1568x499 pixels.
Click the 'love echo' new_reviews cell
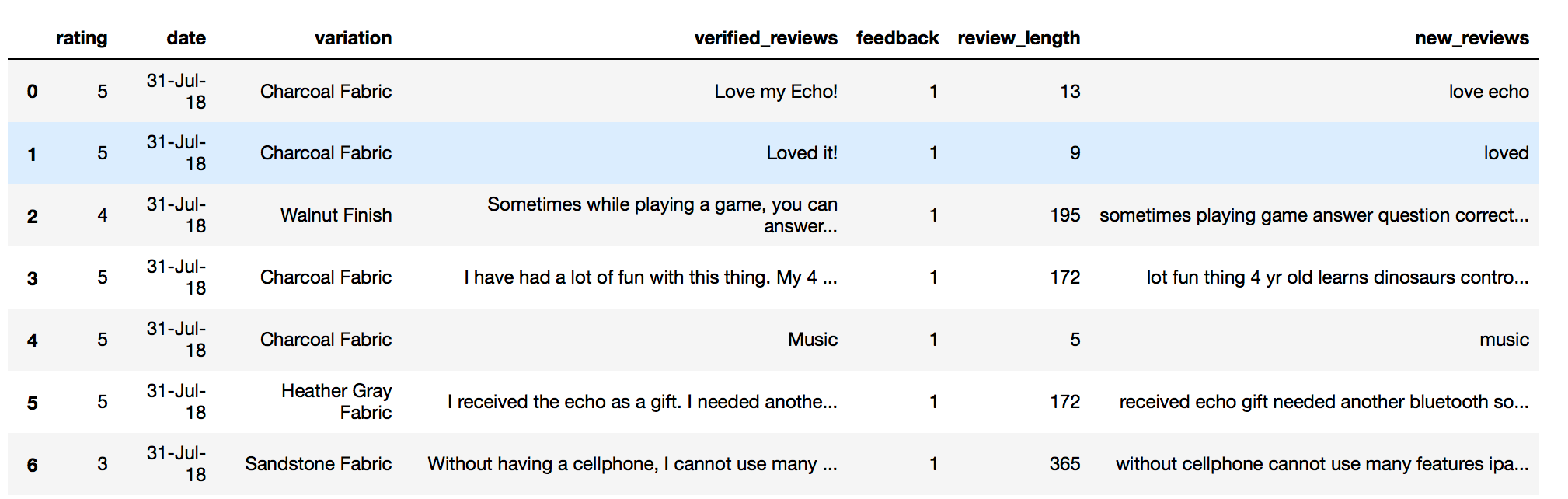(1488, 92)
